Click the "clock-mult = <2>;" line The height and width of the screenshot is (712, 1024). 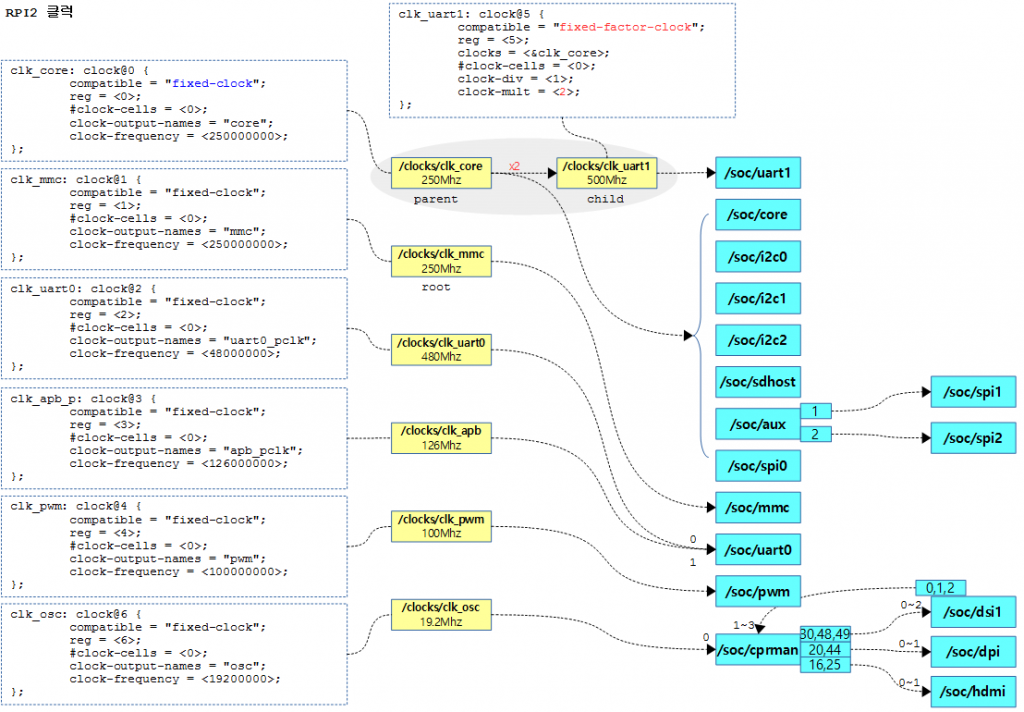click(x=519, y=92)
